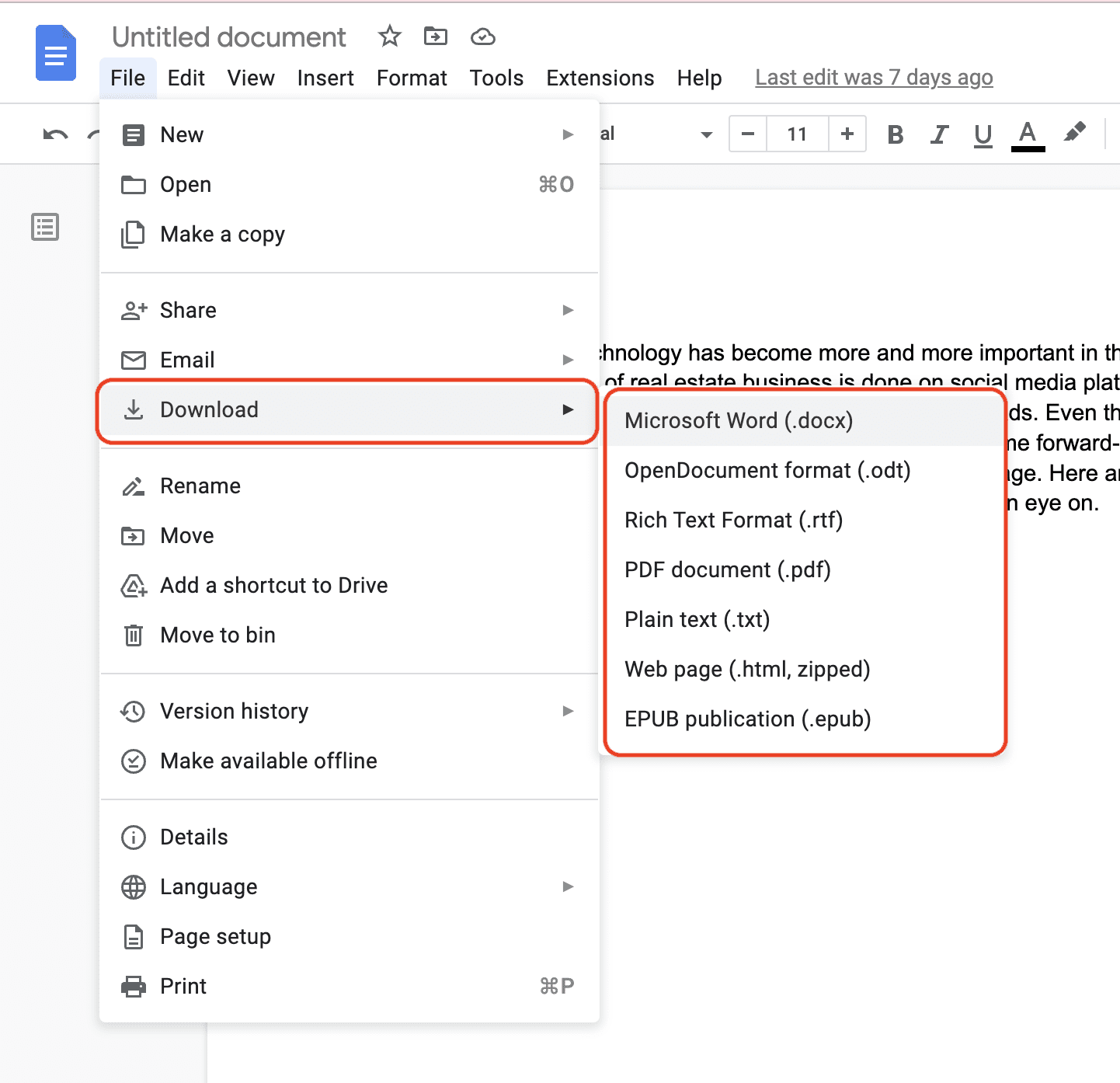Expand the Version history submenu

click(x=568, y=711)
